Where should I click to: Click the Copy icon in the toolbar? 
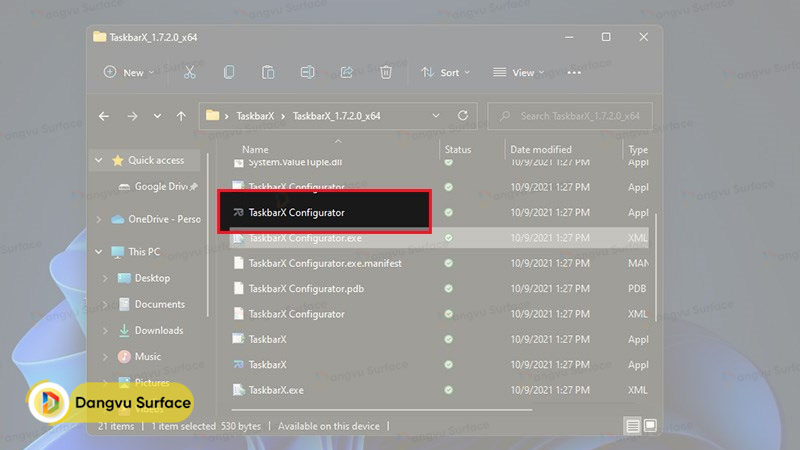tap(229, 72)
